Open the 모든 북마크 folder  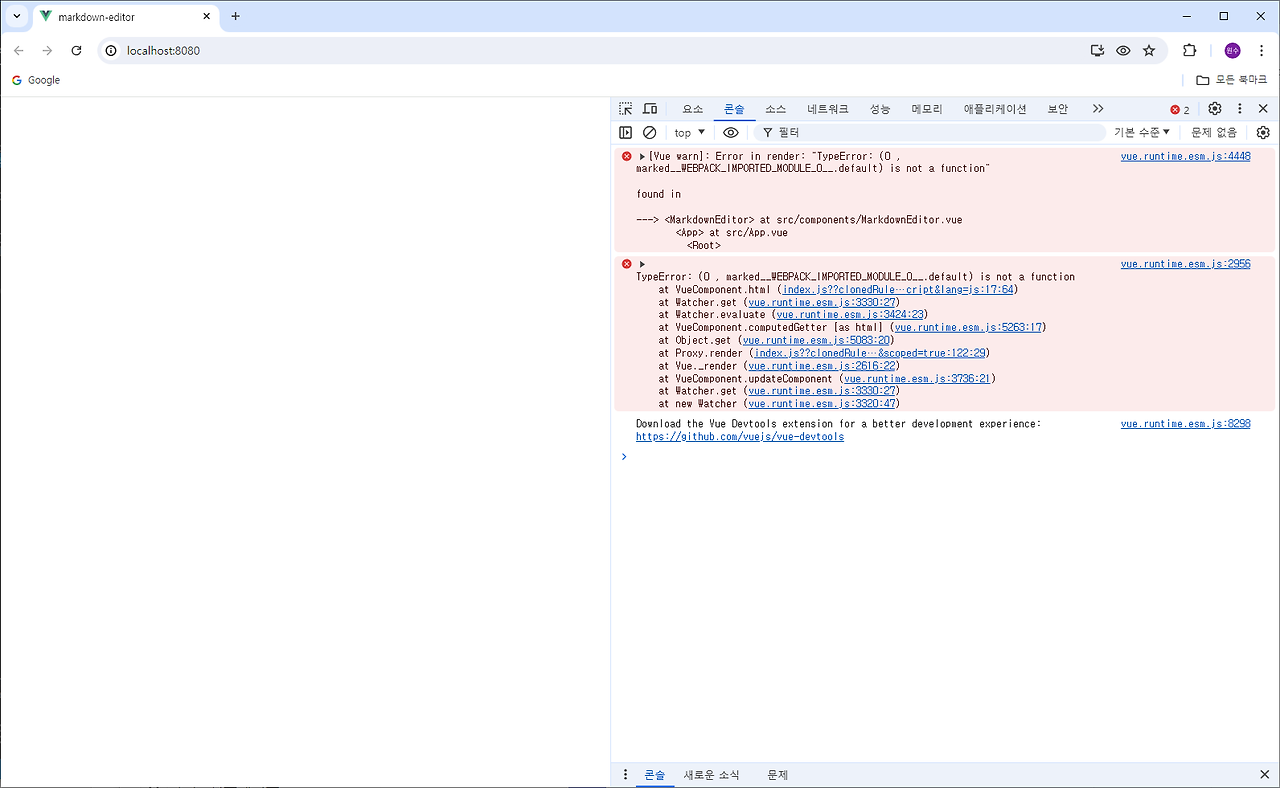pos(1232,80)
